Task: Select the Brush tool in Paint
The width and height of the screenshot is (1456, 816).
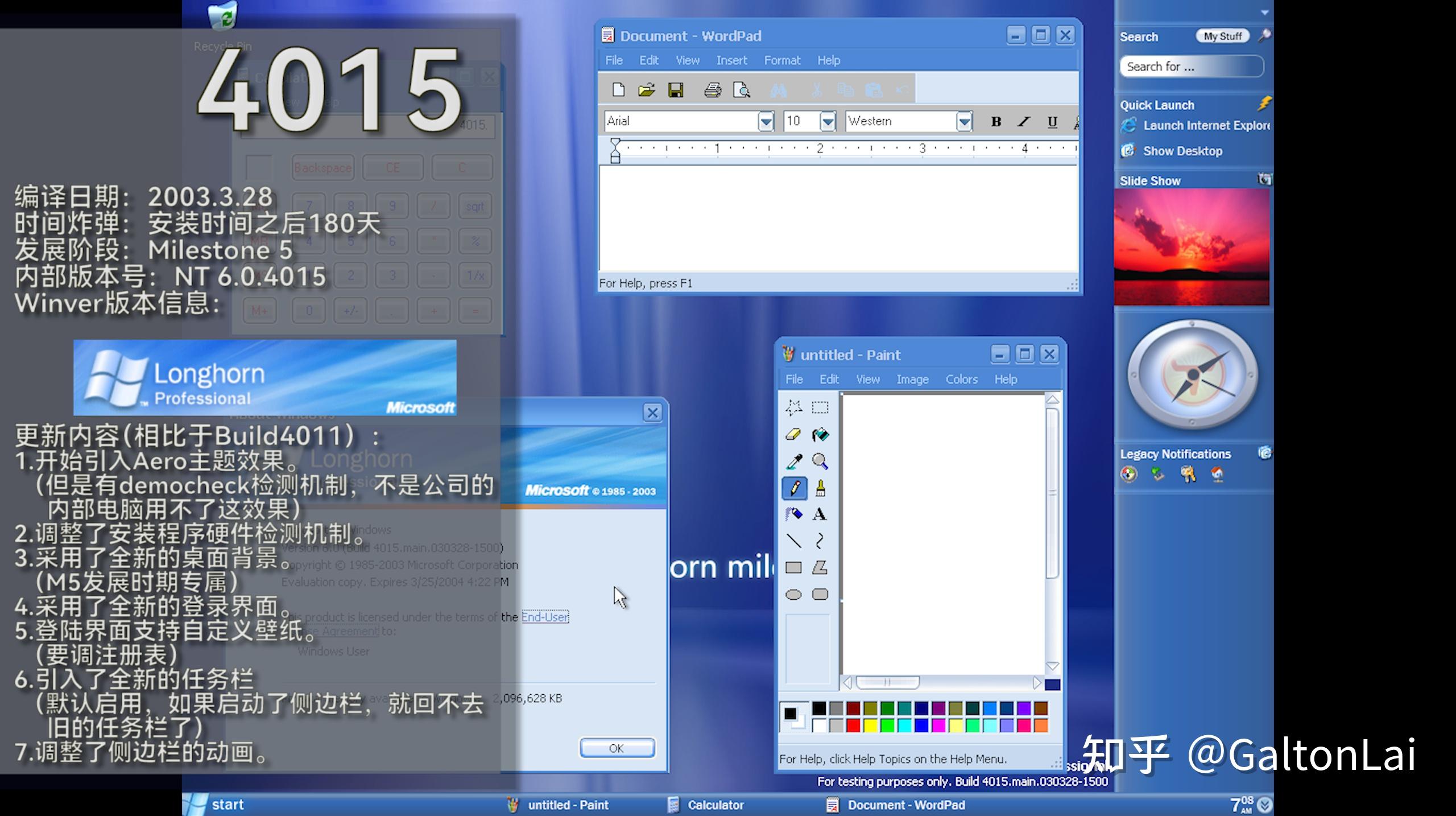Action: (x=820, y=488)
